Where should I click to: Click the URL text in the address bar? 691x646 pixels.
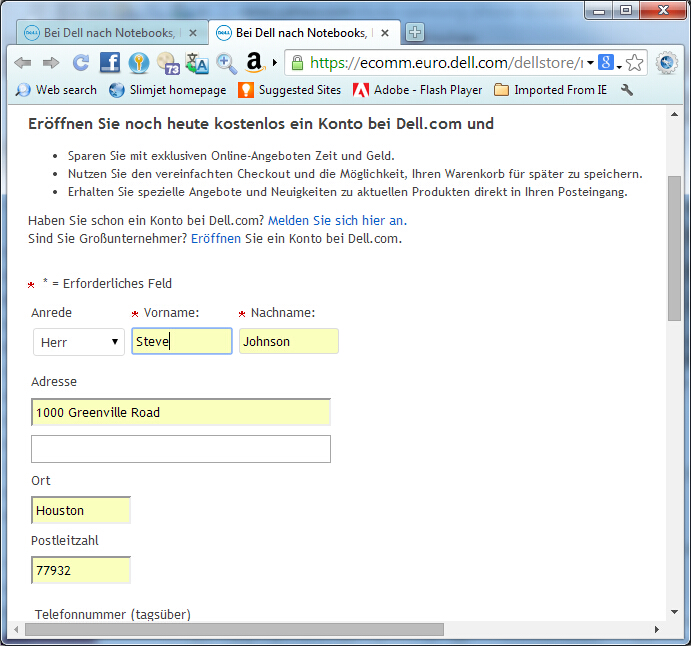pos(446,63)
